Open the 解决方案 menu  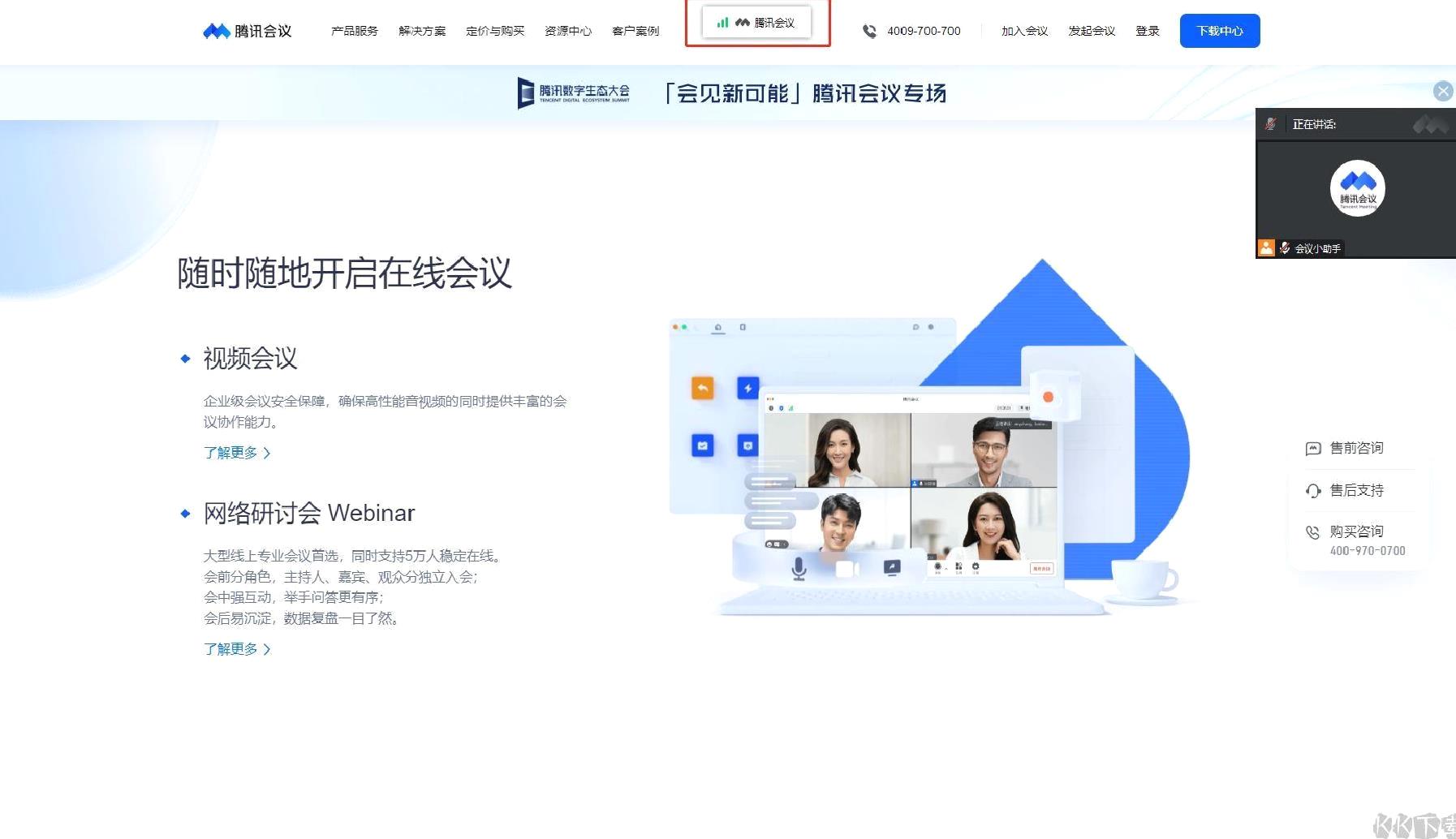pos(422,31)
